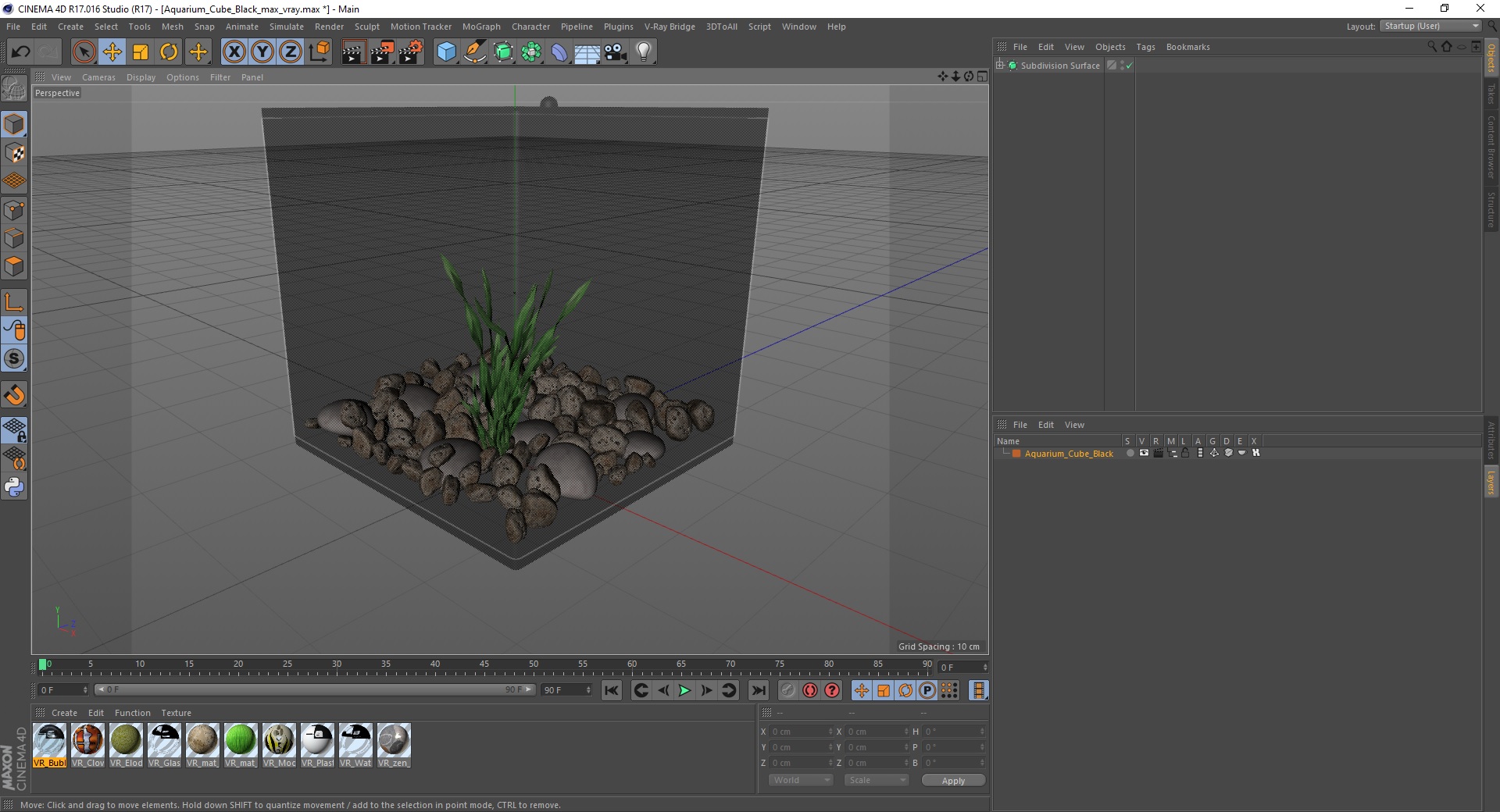
Task: Toggle X axis lock
Action: (x=234, y=52)
